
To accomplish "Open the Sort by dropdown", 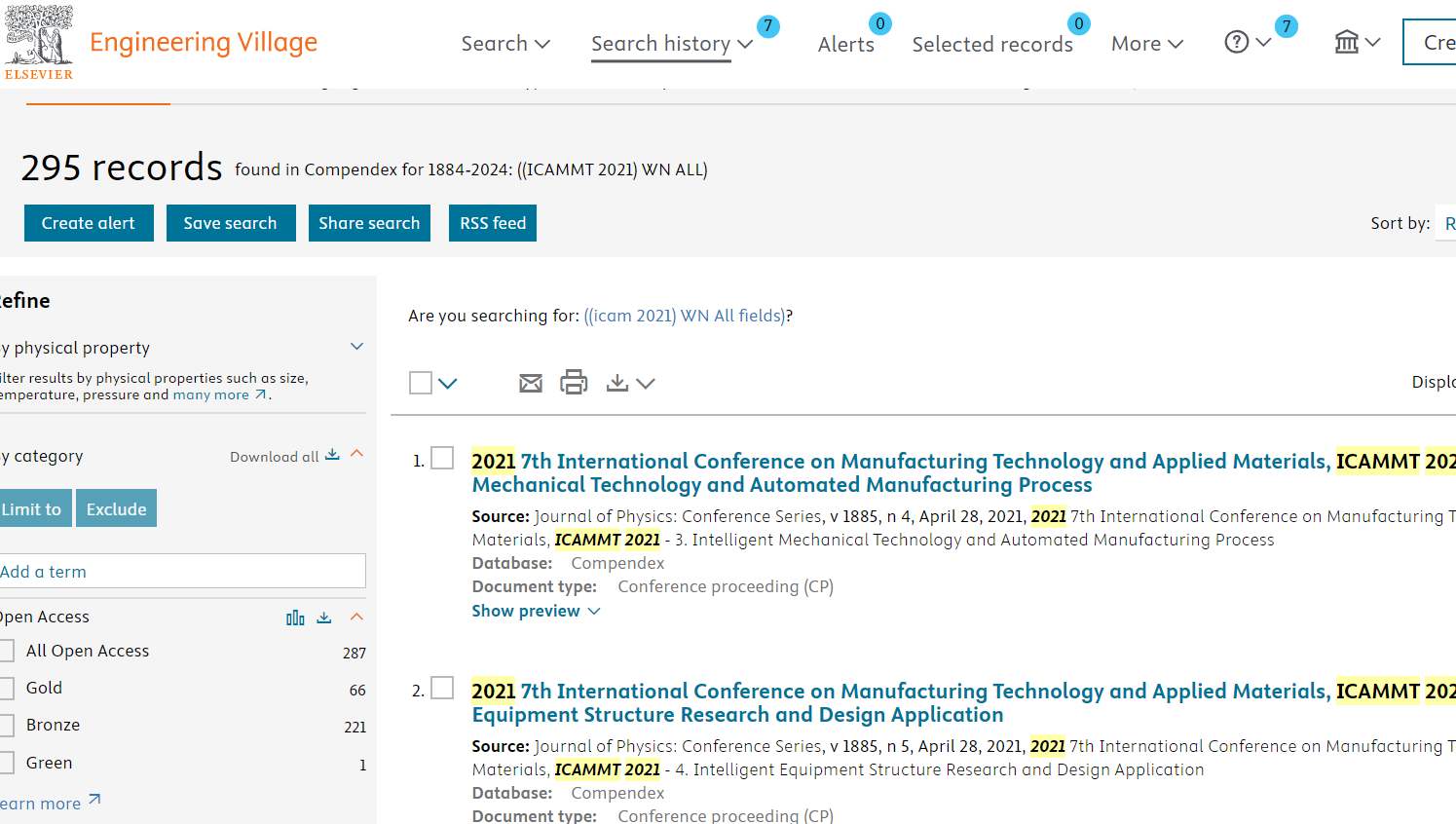I will pyautogui.click(x=1445, y=223).
